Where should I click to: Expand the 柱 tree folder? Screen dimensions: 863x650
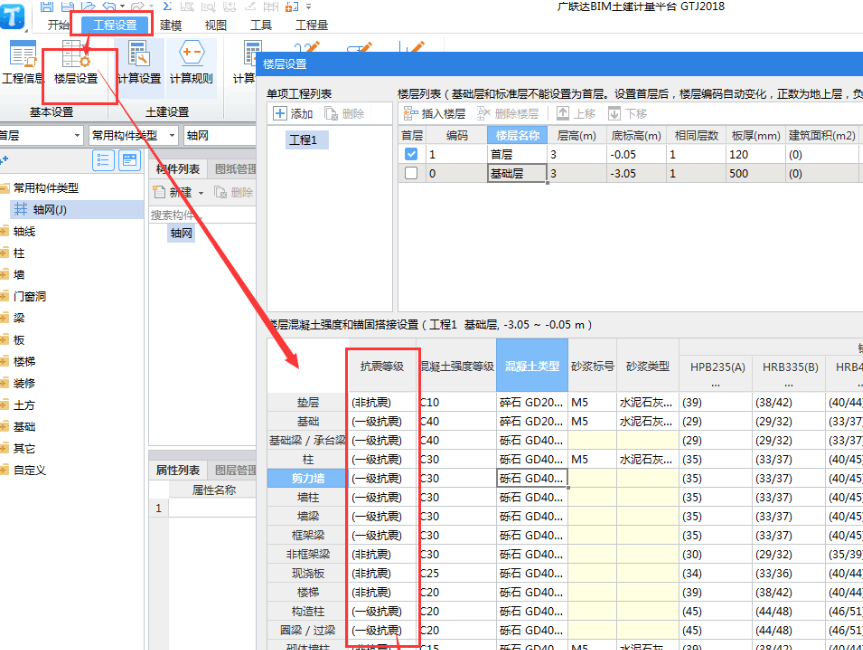(x=4, y=253)
